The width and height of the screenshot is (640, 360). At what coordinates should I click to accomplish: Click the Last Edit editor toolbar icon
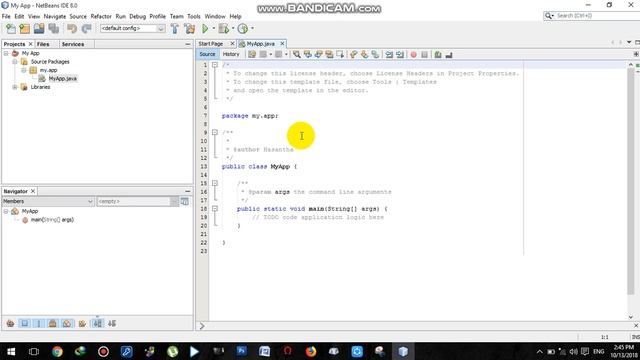click(x=252, y=54)
